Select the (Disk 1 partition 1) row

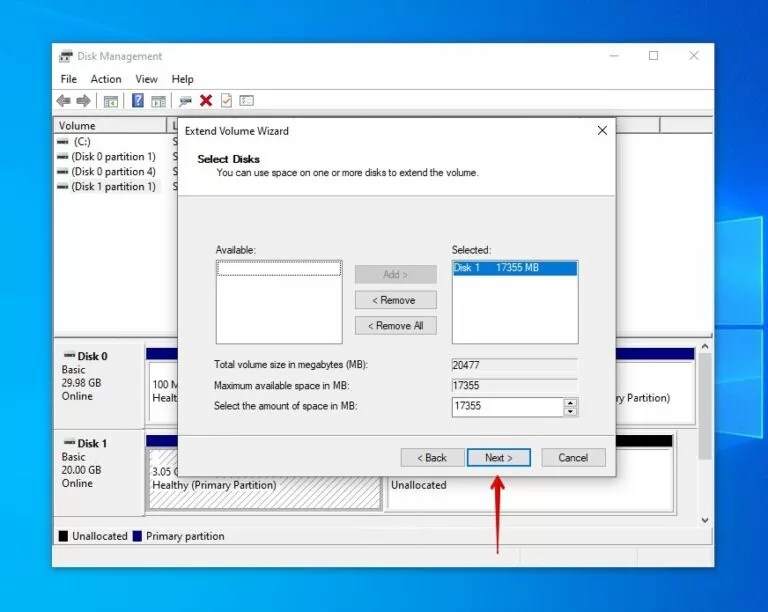(111, 187)
